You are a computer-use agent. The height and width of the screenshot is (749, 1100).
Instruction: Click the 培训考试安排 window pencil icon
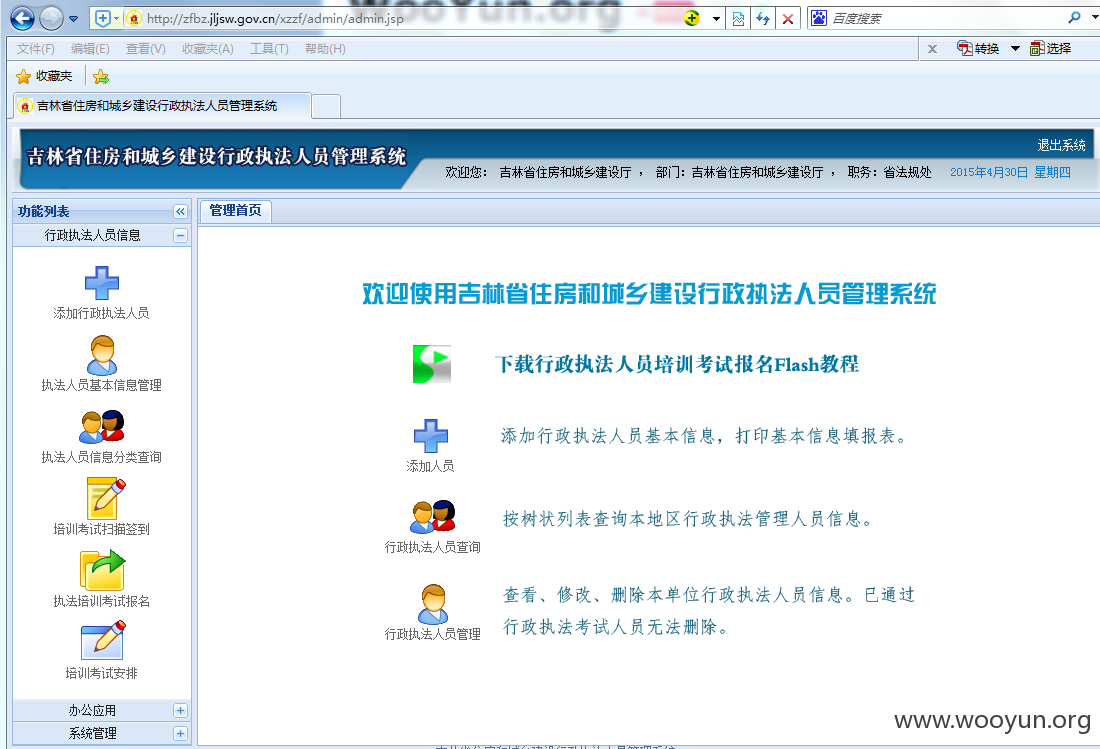[103, 640]
